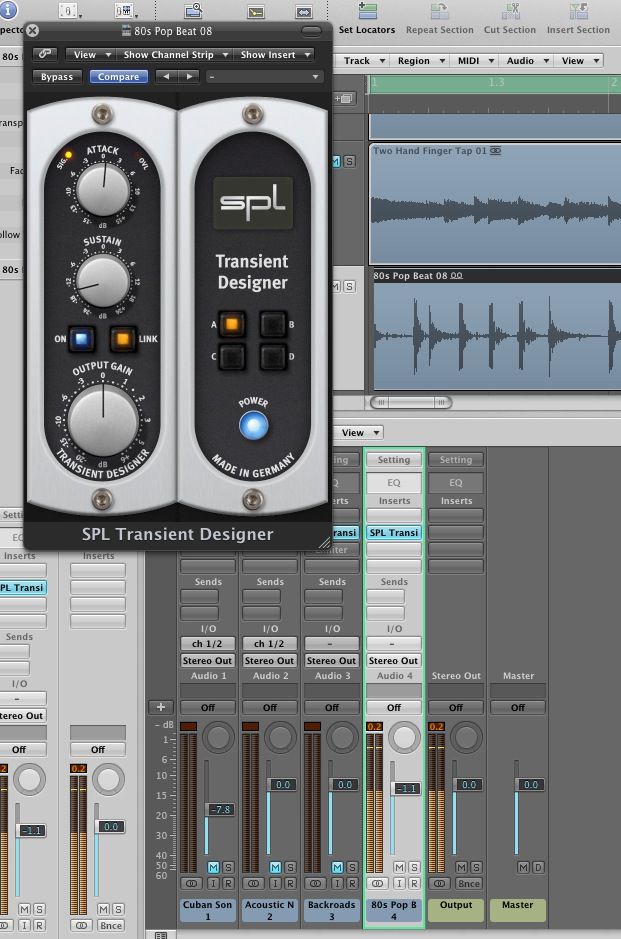This screenshot has width=621, height=939.
Task: Open automation mode Off on Audio 3
Action: 332,707
